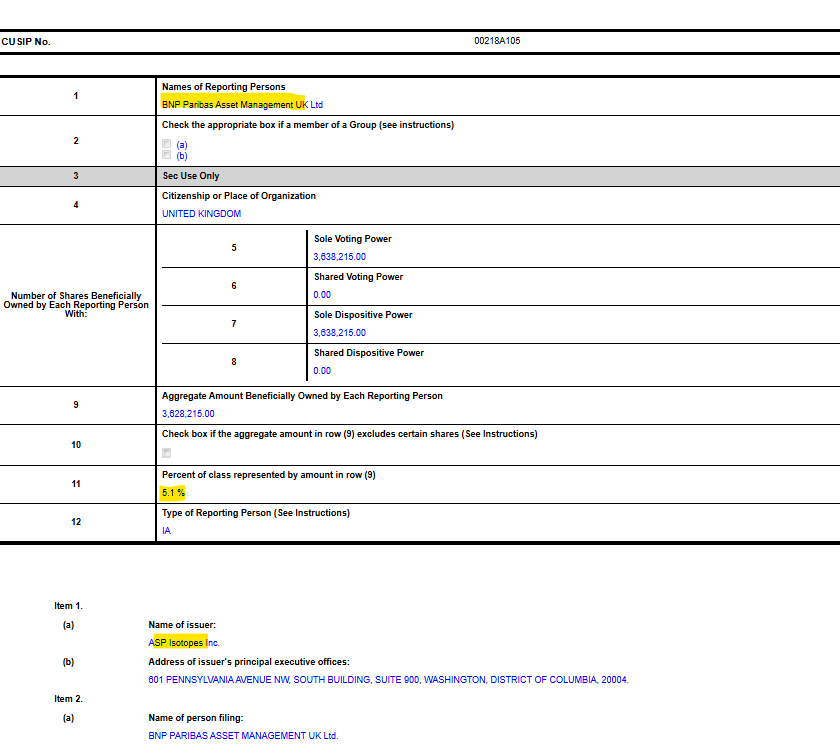This screenshot has width=840, height=747.
Task: Click the Citizenship or Place of Organization heading
Action: click(239, 196)
